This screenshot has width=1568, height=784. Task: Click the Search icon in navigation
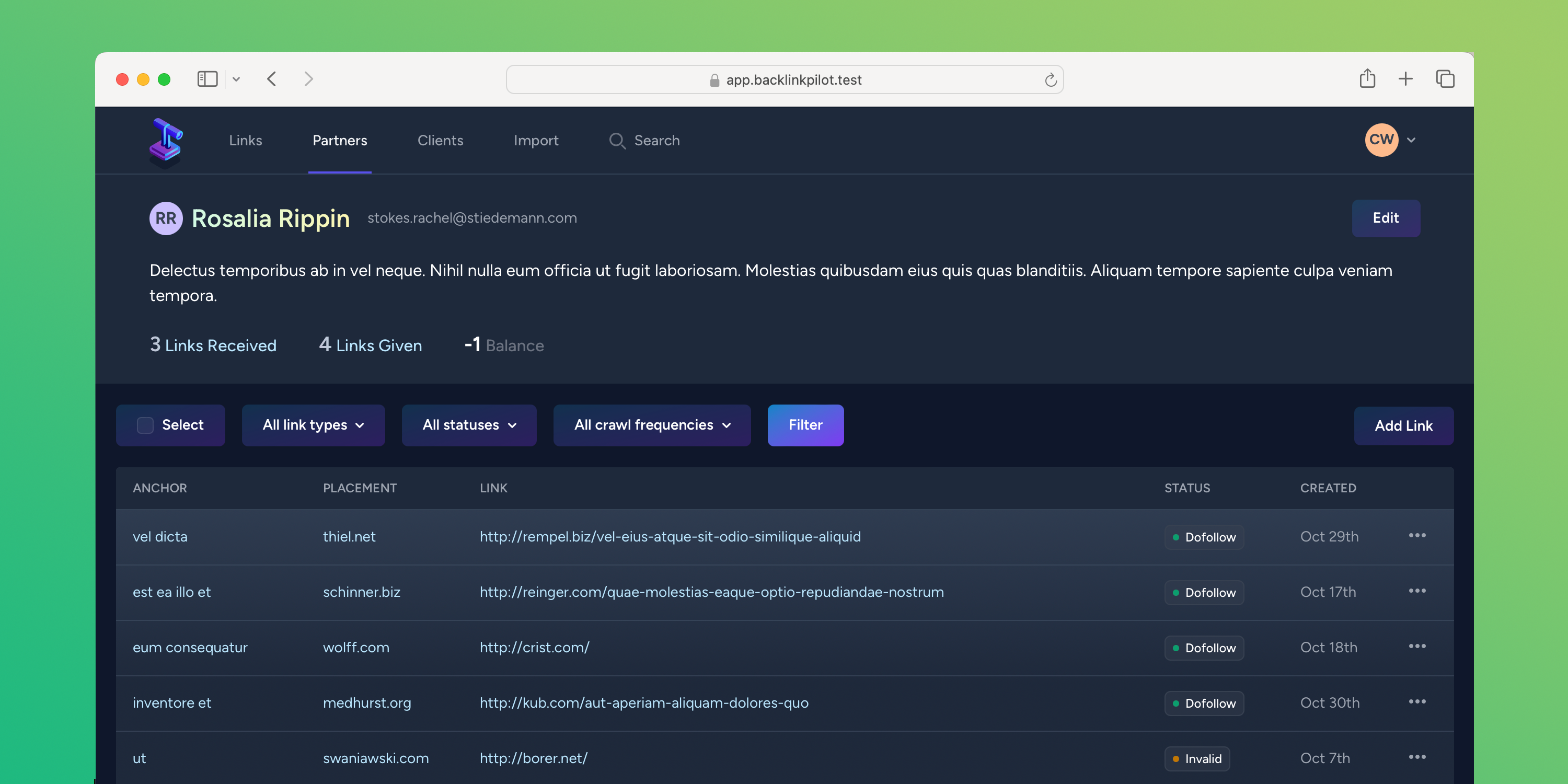pos(616,140)
